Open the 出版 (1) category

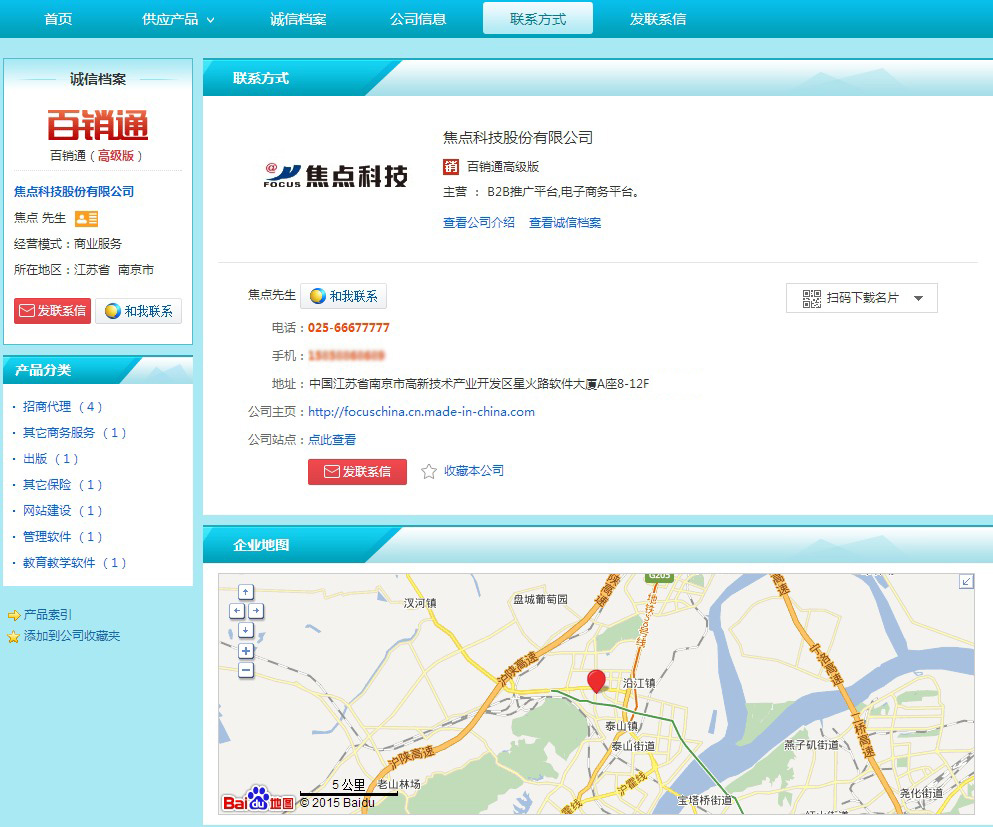click(50, 458)
